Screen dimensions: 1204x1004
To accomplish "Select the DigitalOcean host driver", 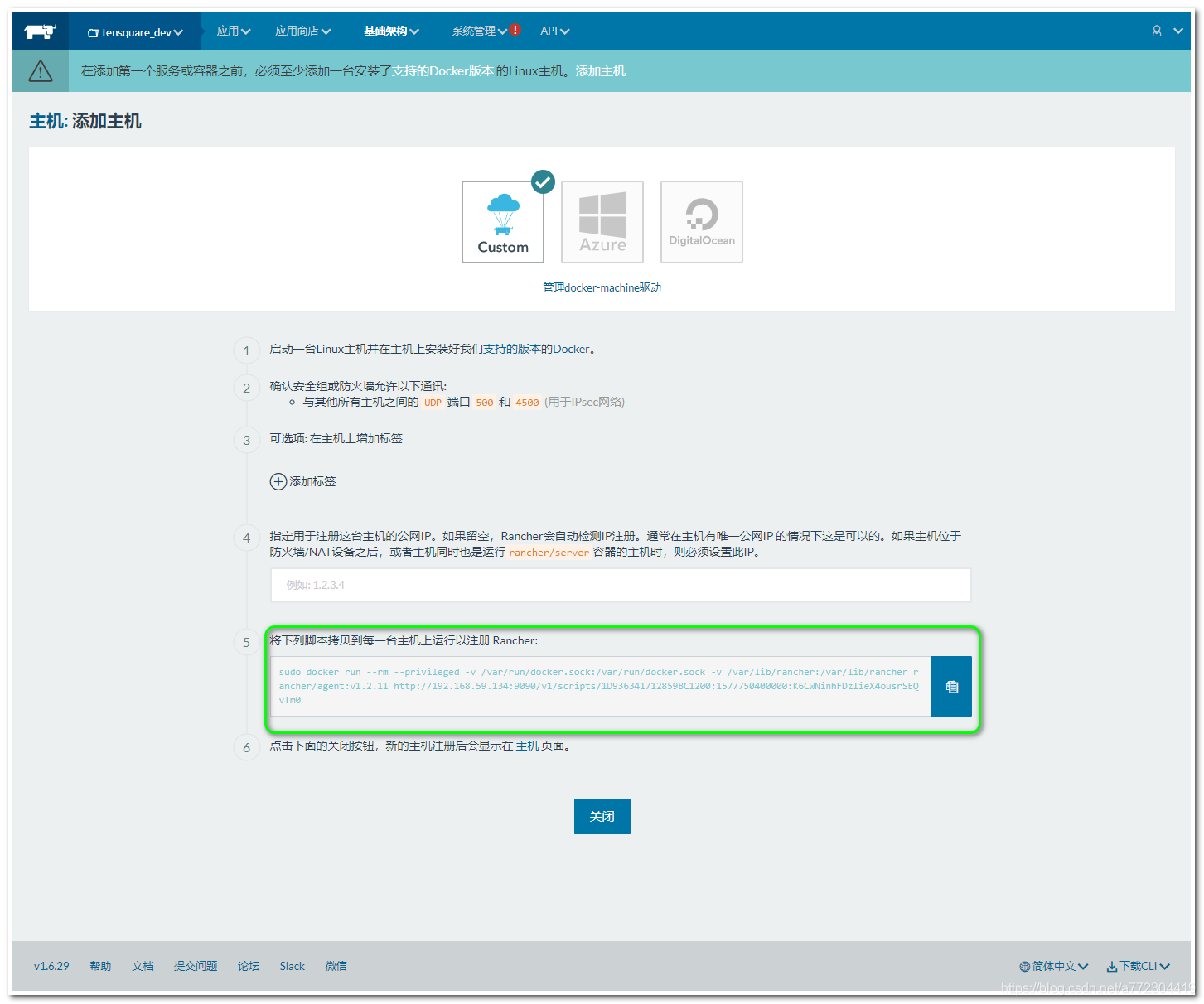I will [x=702, y=222].
